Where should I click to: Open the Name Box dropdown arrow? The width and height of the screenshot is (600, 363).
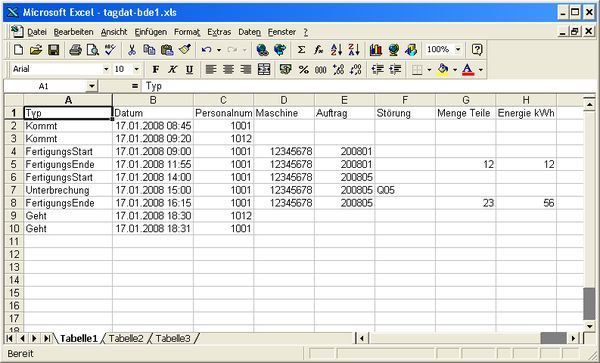(x=91, y=86)
